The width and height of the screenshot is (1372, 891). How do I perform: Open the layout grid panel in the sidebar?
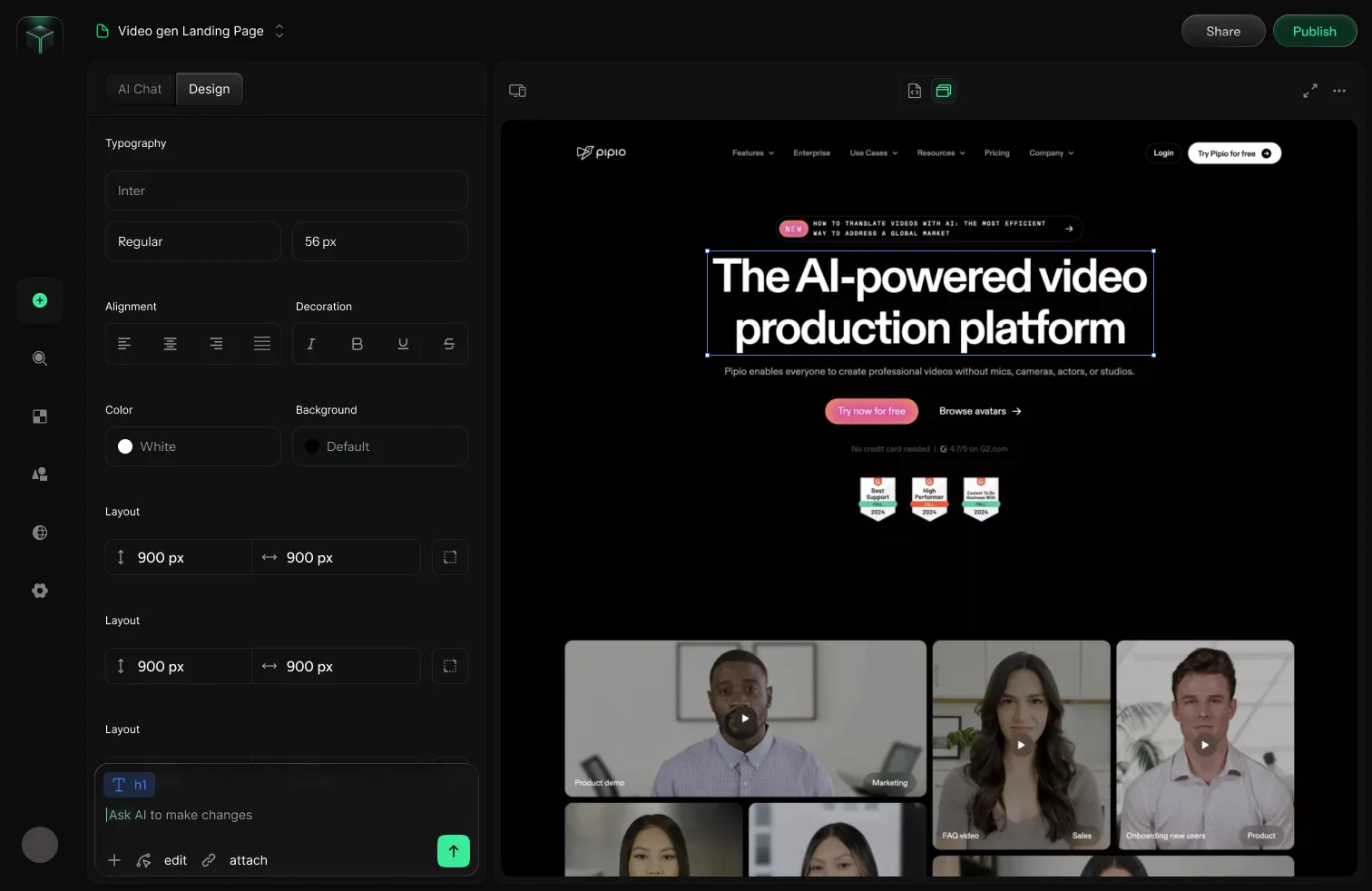click(40, 416)
